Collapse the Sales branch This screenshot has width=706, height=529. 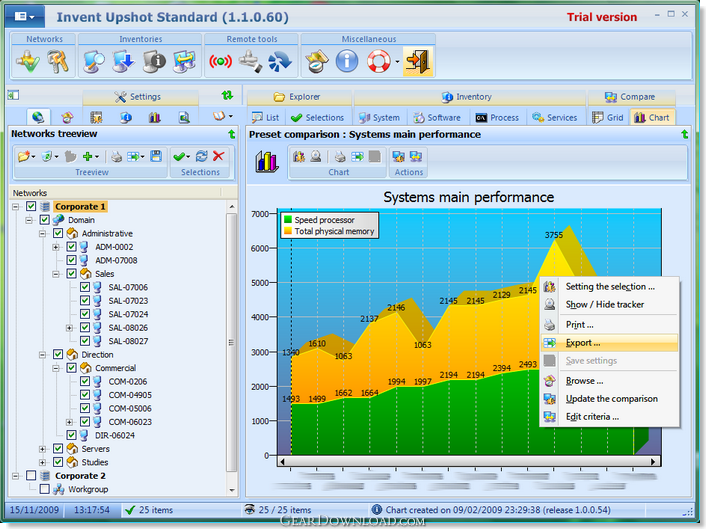click(56, 274)
